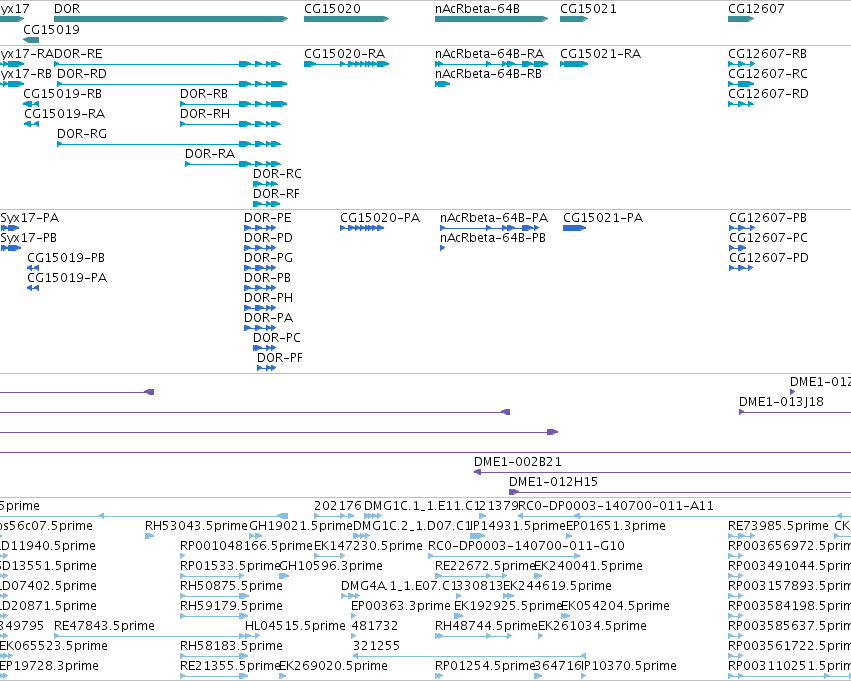The image size is (851, 681).
Task: Open the CG15020-RA transcript label
Action: pos(345,54)
